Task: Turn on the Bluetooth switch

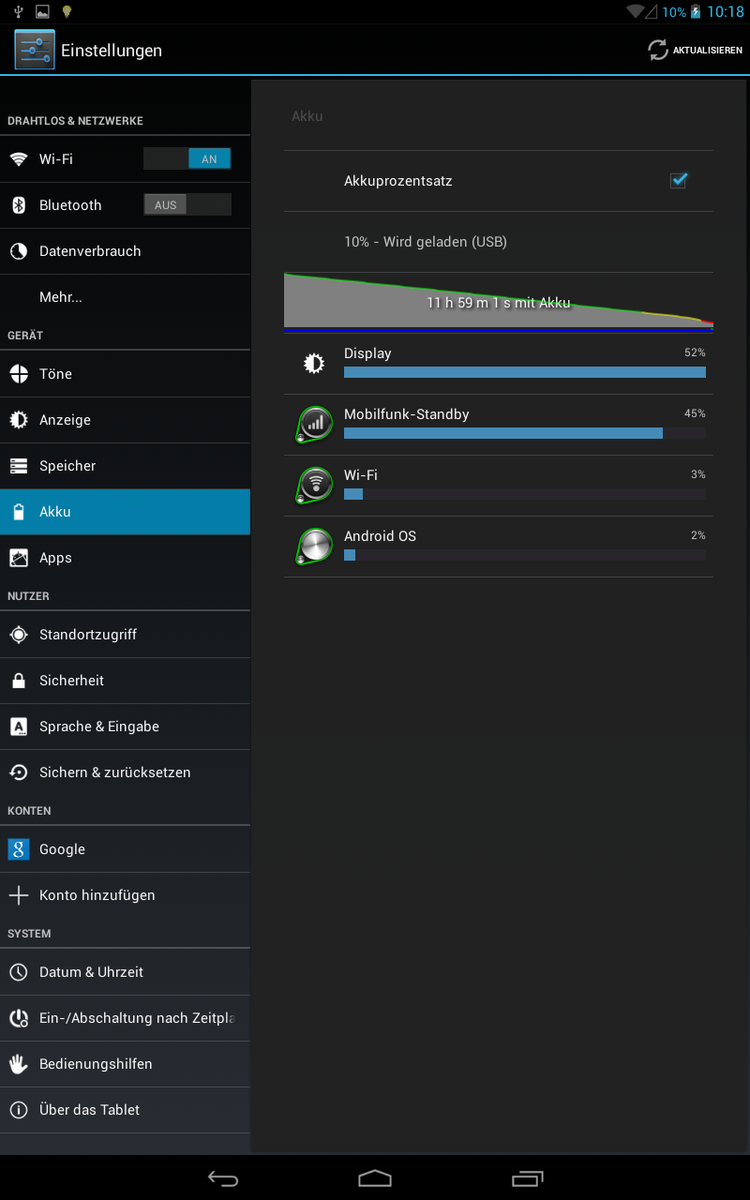Action: click(x=187, y=205)
